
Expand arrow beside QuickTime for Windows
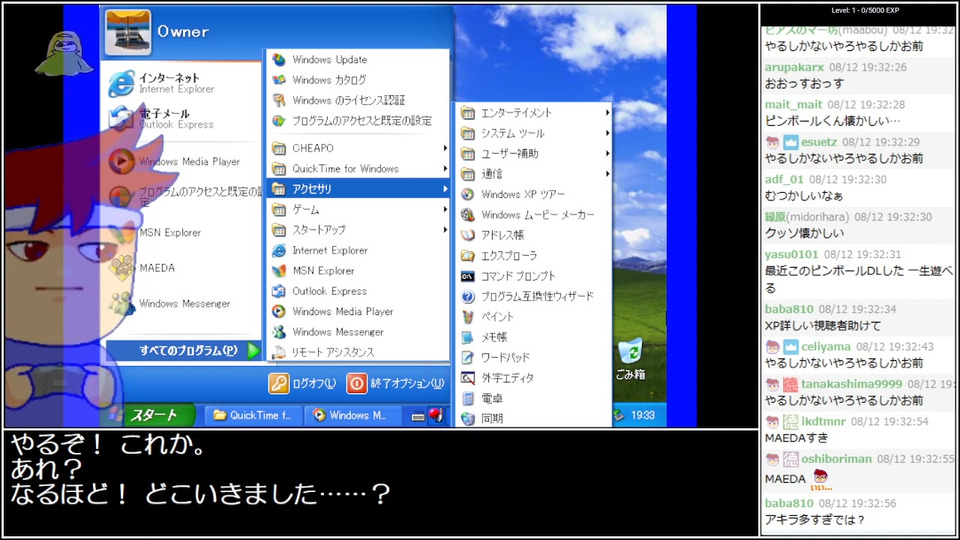(445, 168)
